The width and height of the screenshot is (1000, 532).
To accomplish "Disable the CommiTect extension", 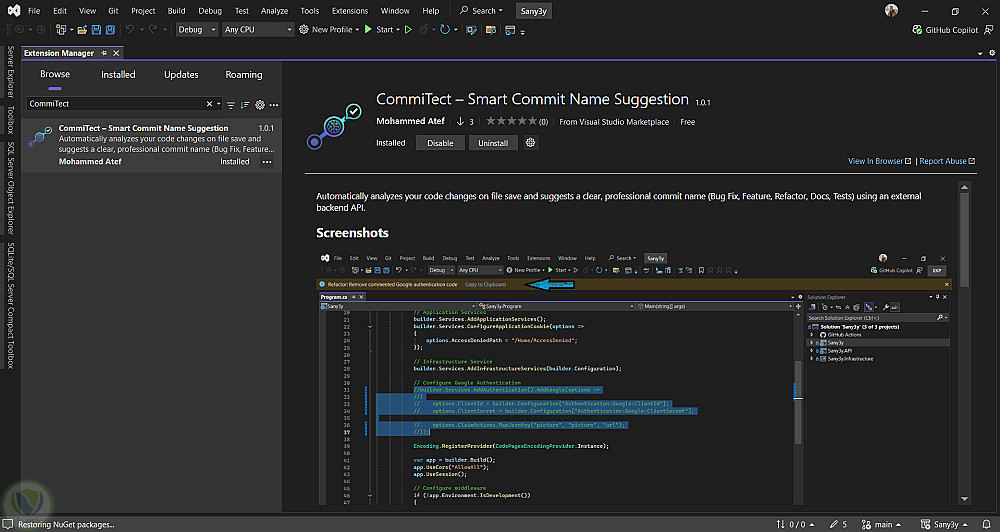I will pyautogui.click(x=440, y=143).
